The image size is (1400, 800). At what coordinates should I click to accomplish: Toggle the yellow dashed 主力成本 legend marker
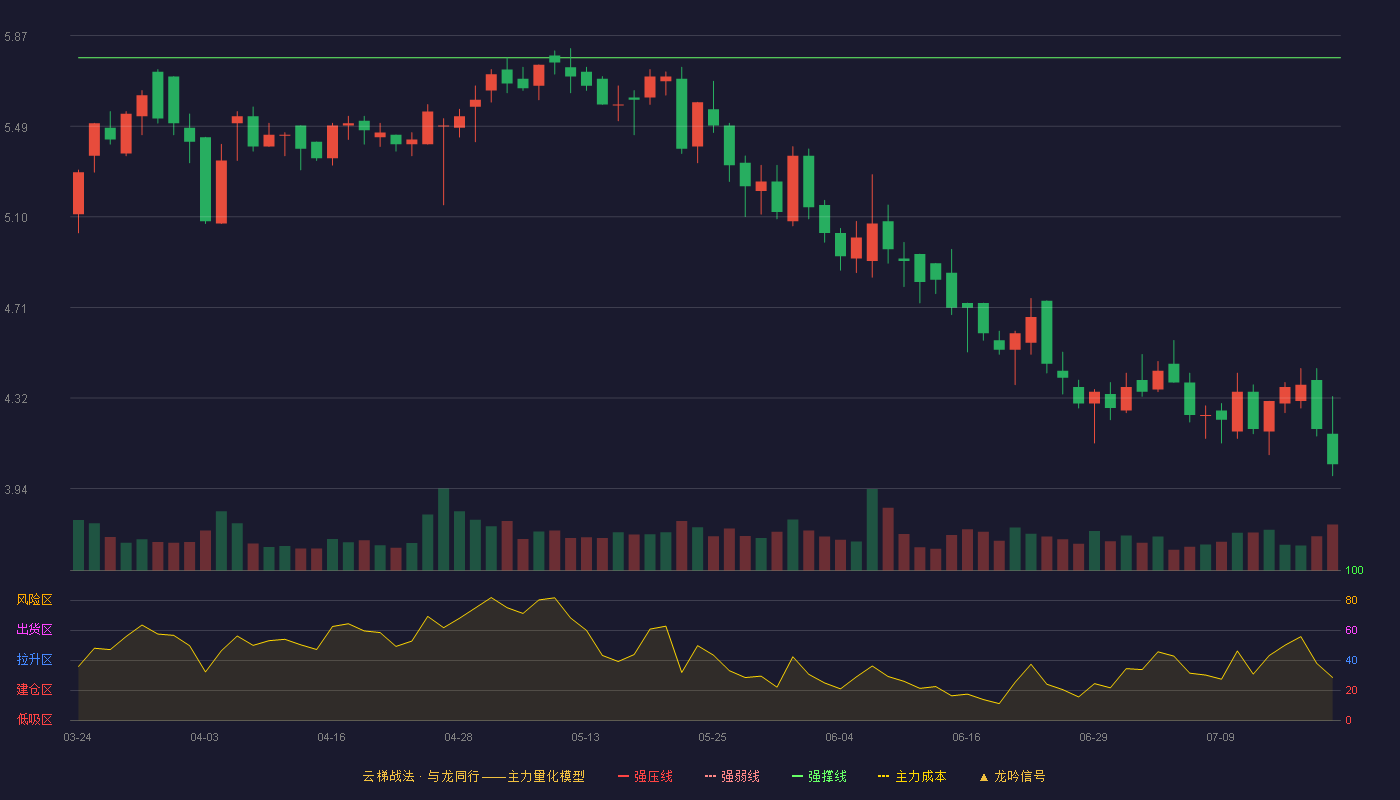883,776
